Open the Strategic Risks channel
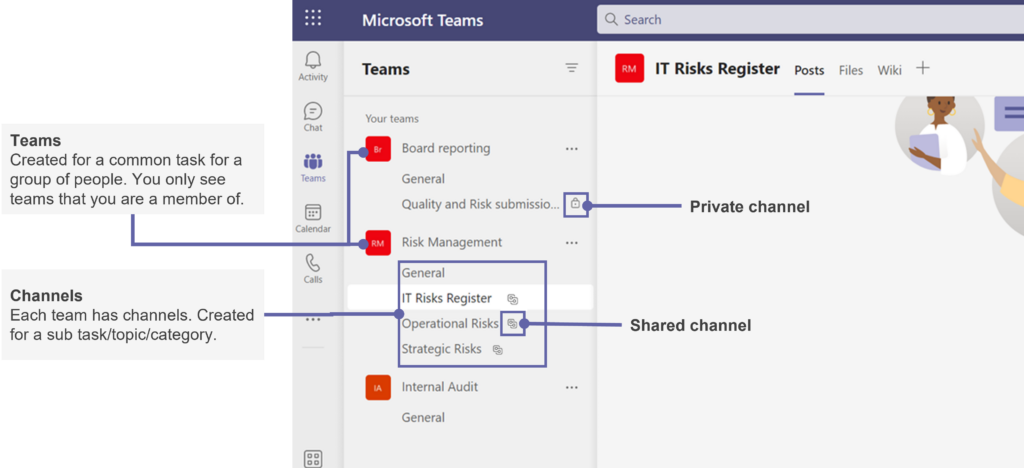Image resolution: width=1024 pixels, height=468 pixels. (441, 349)
